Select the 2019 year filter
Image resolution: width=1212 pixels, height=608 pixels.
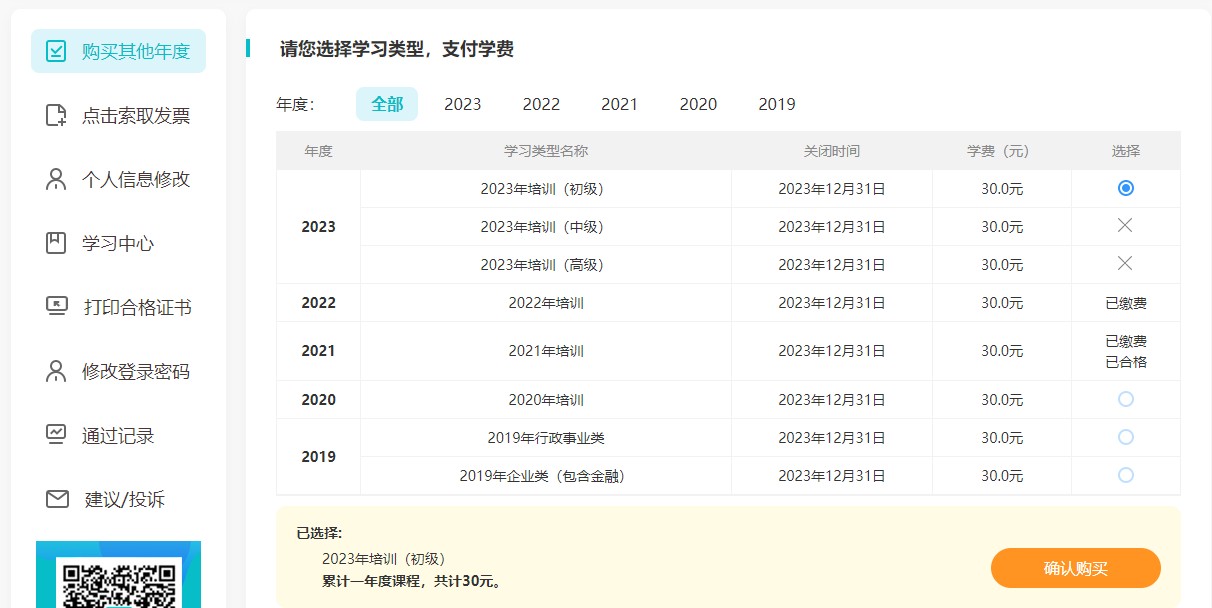[776, 104]
